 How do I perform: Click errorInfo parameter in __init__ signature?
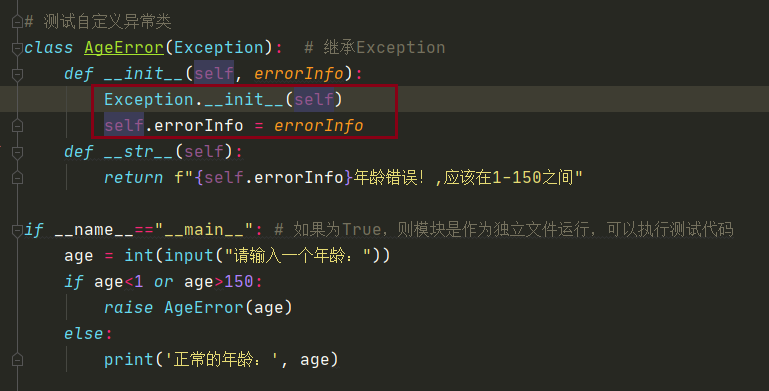tap(299, 74)
